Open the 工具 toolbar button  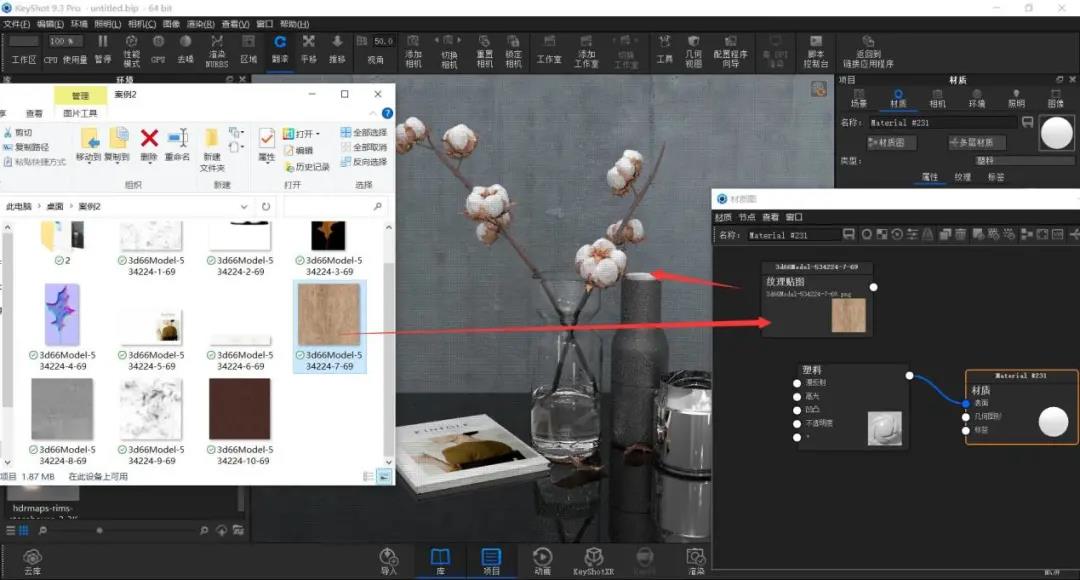[664, 50]
